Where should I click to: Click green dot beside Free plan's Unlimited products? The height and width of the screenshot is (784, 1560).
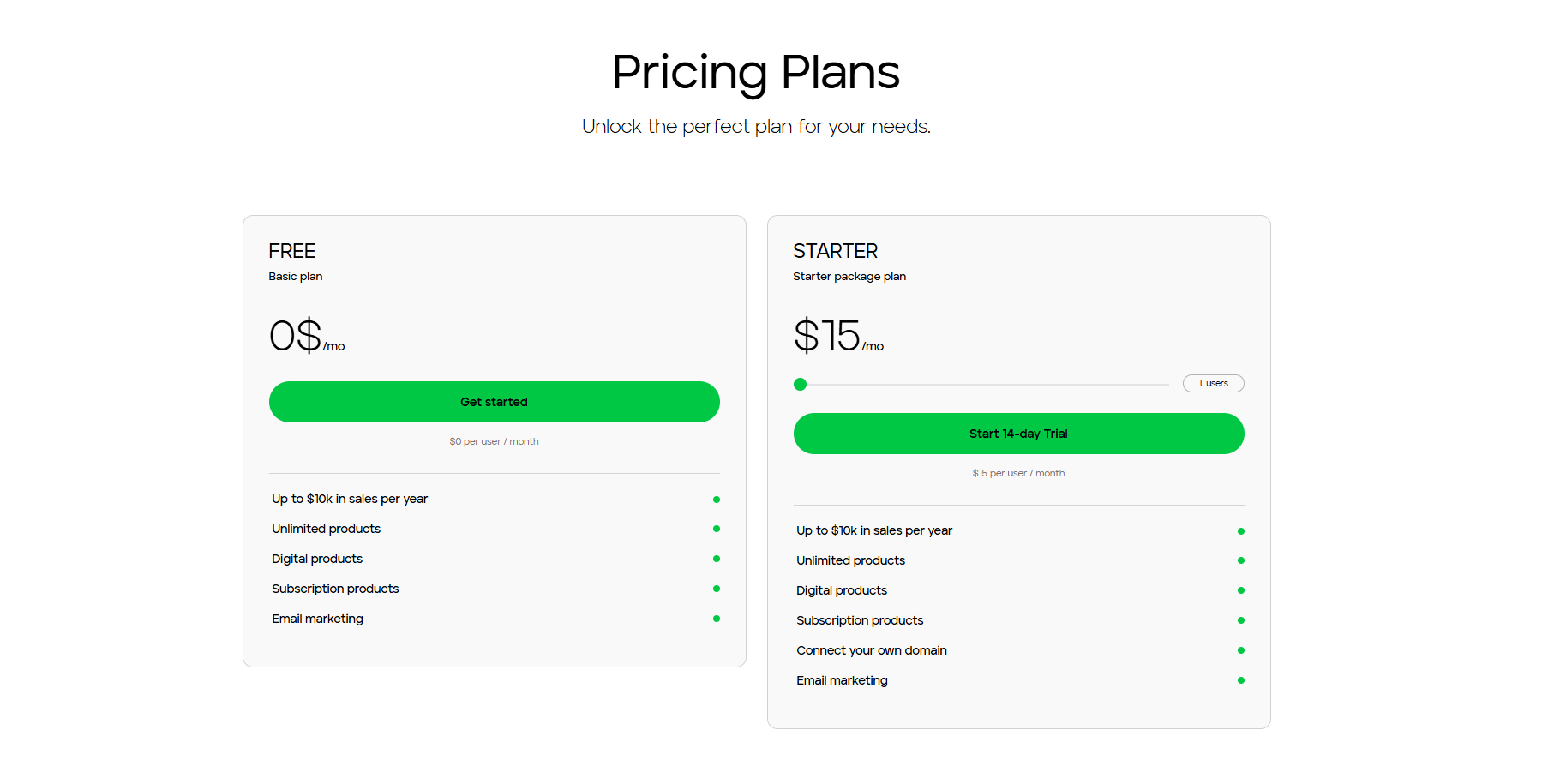[x=717, y=529]
